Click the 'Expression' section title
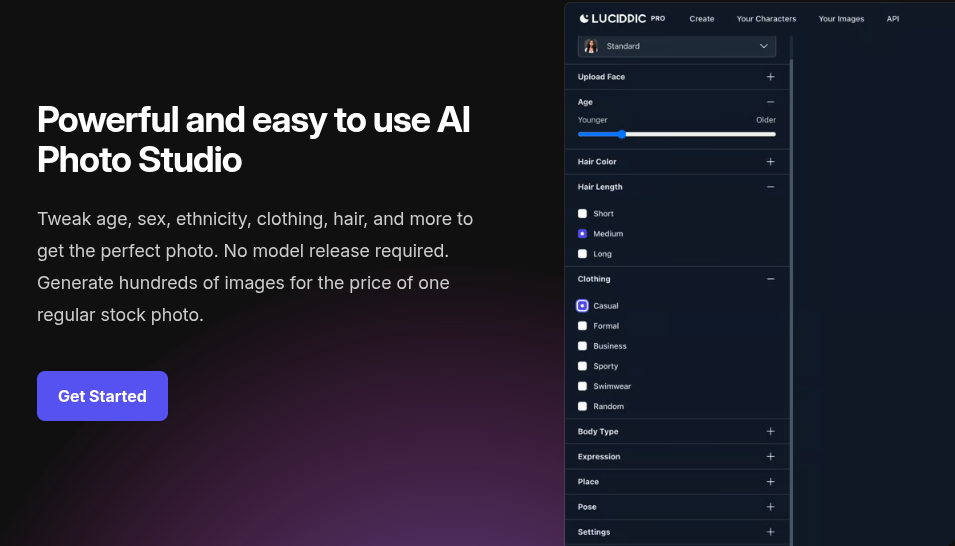Image resolution: width=955 pixels, height=546 pixels. point(599,456)
